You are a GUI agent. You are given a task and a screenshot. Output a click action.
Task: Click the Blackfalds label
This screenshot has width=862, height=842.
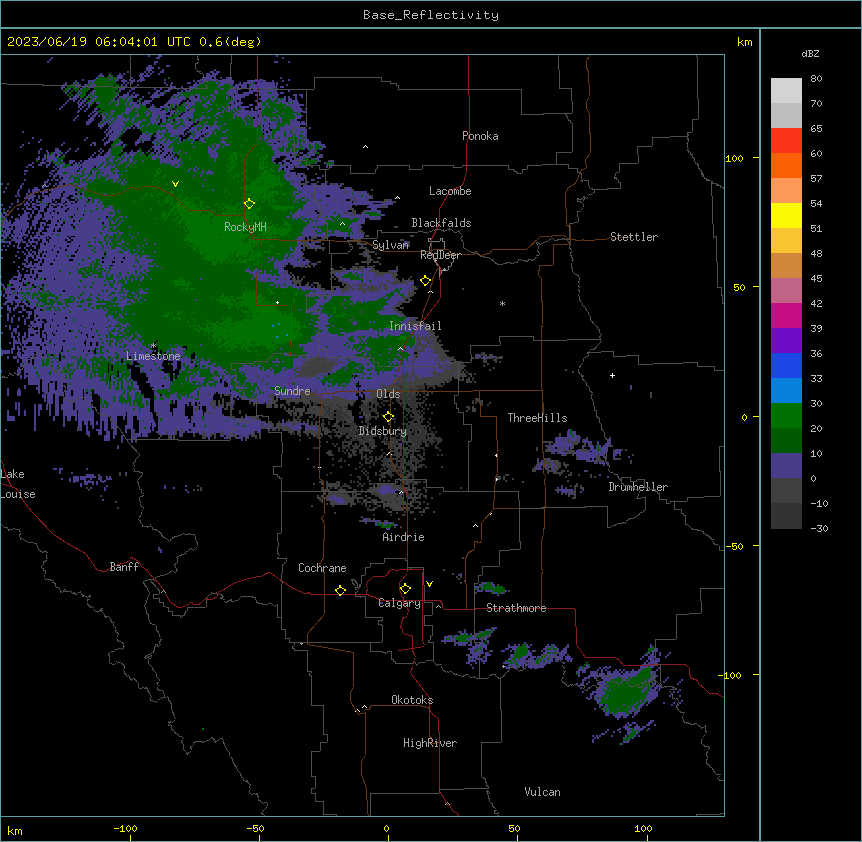[441, 223]
